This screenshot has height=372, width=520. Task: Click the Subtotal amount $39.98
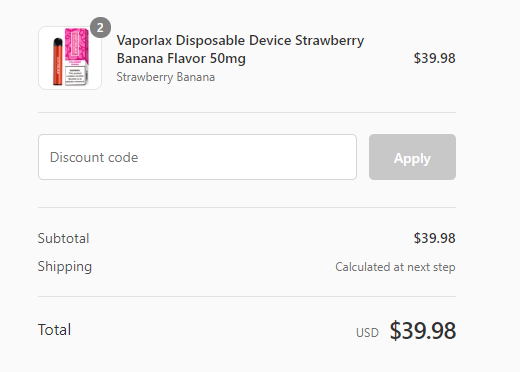(434, 238)
